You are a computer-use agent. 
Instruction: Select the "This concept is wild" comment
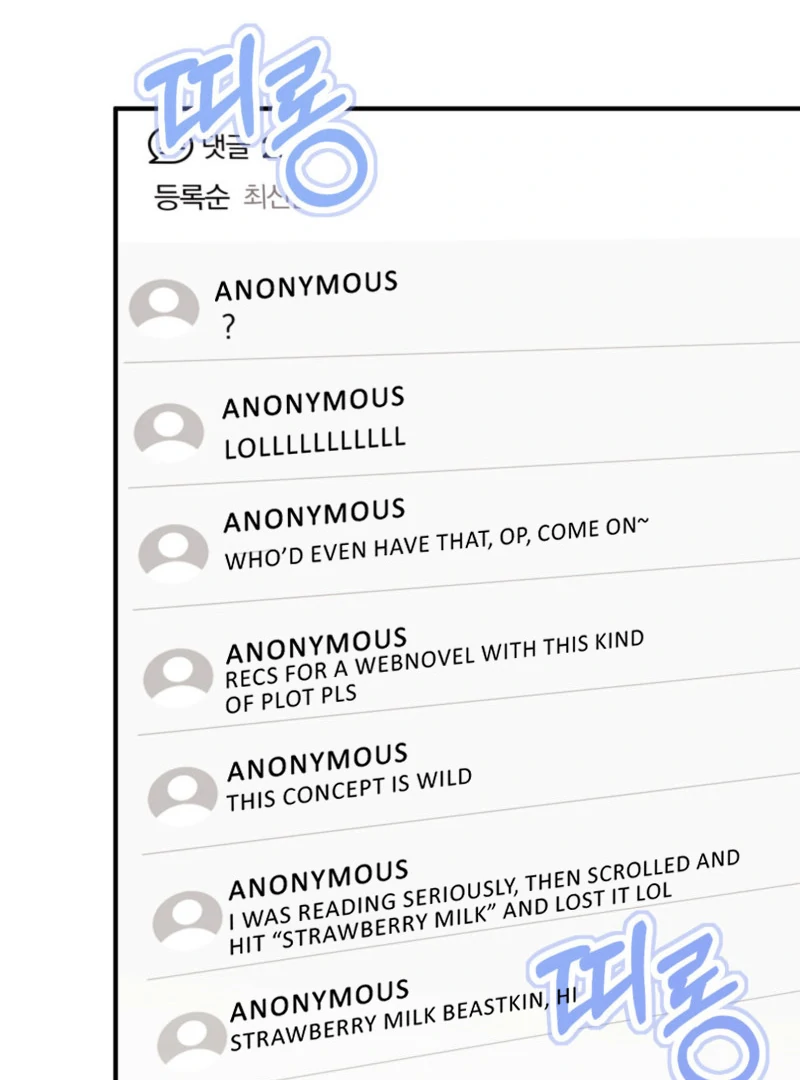(x=349, y=789)
